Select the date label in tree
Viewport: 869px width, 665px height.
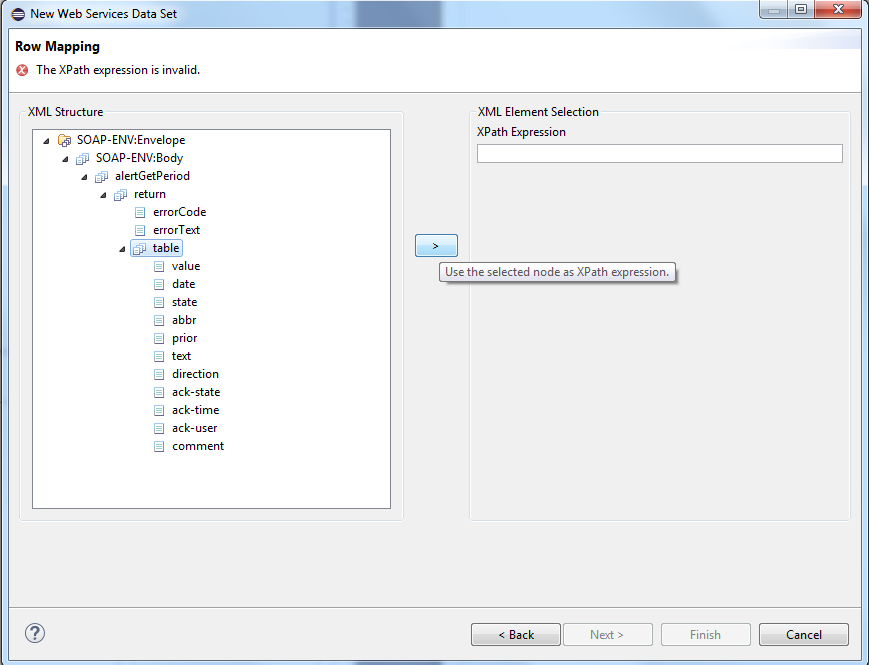[183, 284]
